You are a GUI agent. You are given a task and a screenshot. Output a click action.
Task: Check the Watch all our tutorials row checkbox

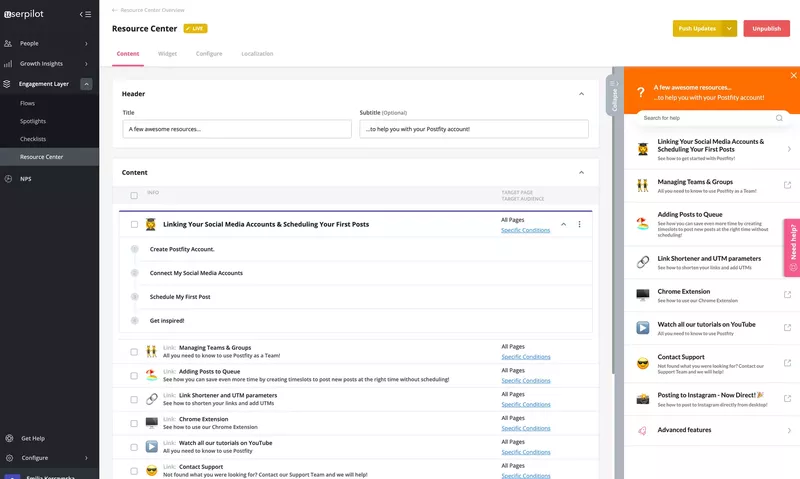134,447
